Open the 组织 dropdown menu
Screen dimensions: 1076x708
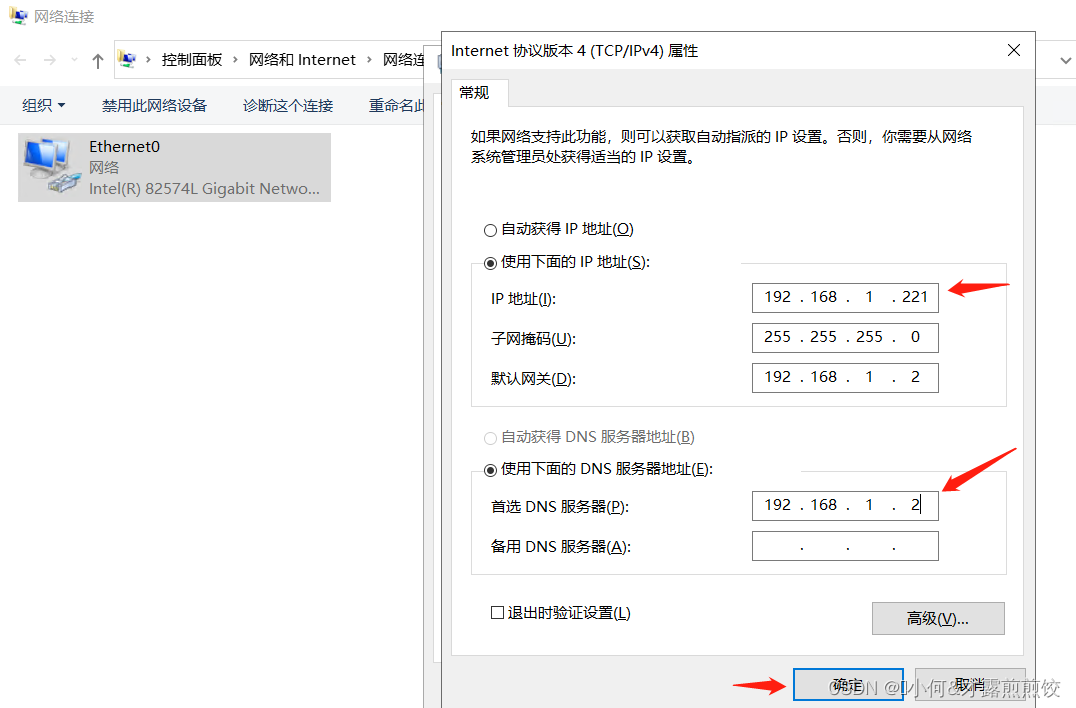pyautogui.click(x=43, y=105)
